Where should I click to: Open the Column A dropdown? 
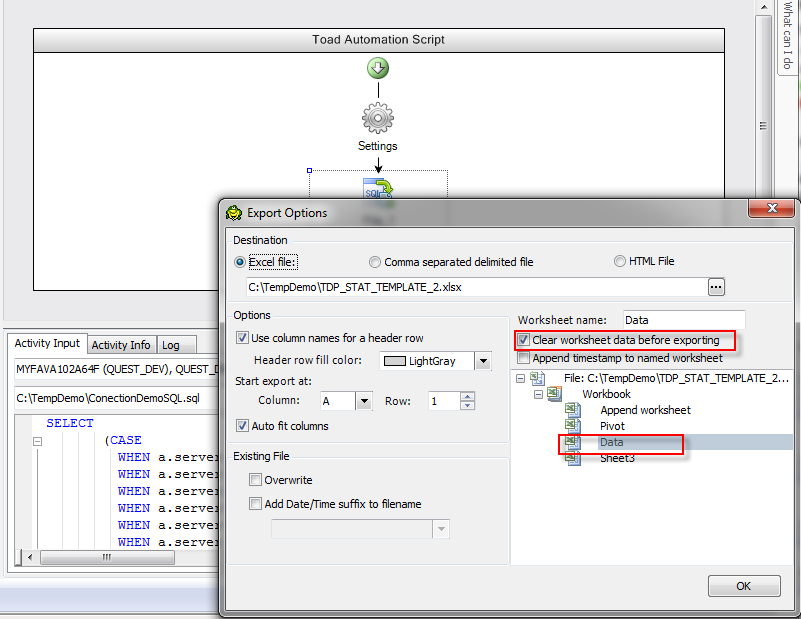point(364,401)
